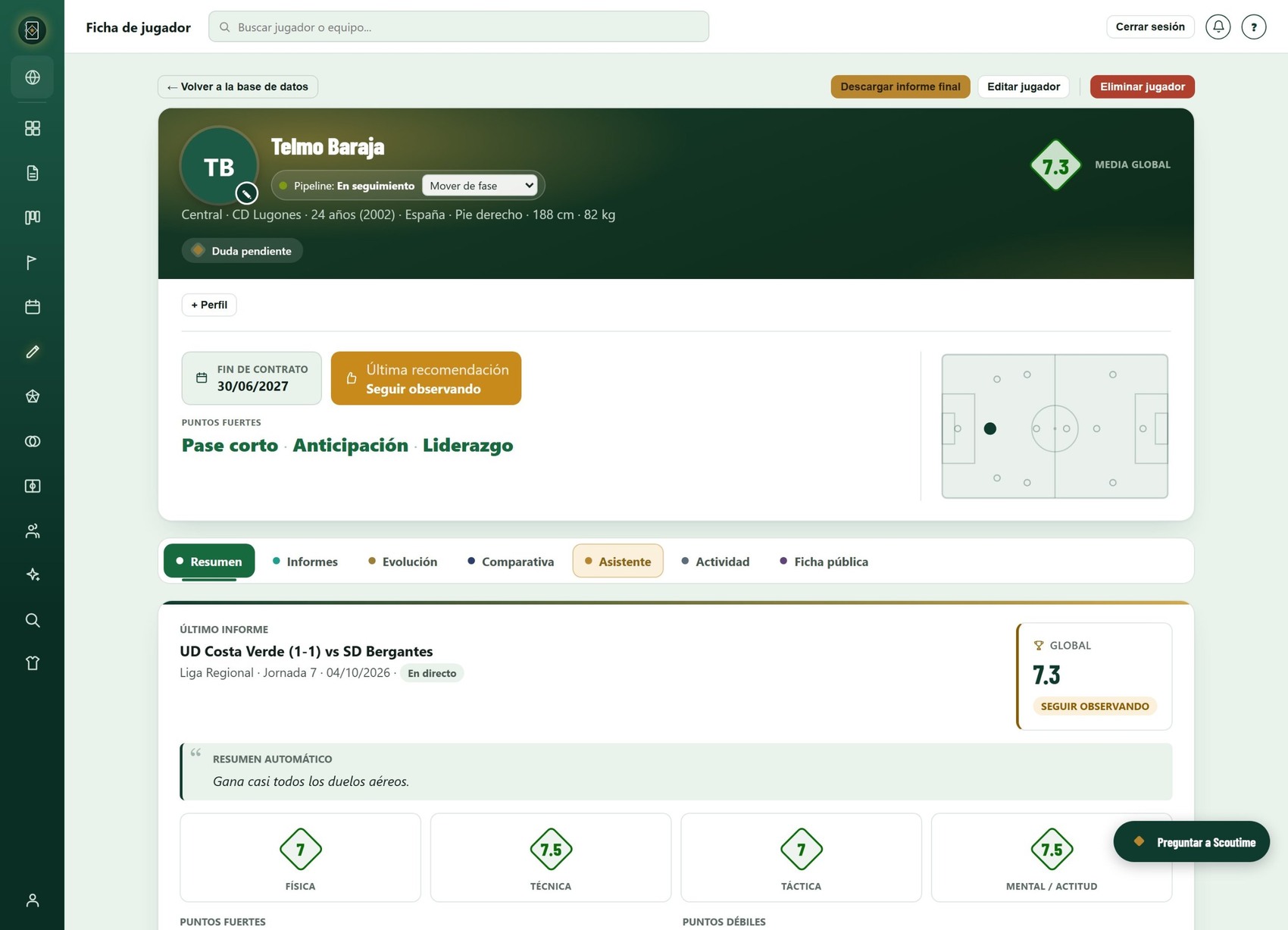Open the pitch field icon in sidebar
This screenshot has width=1288, height=930.
coord(32,486)
